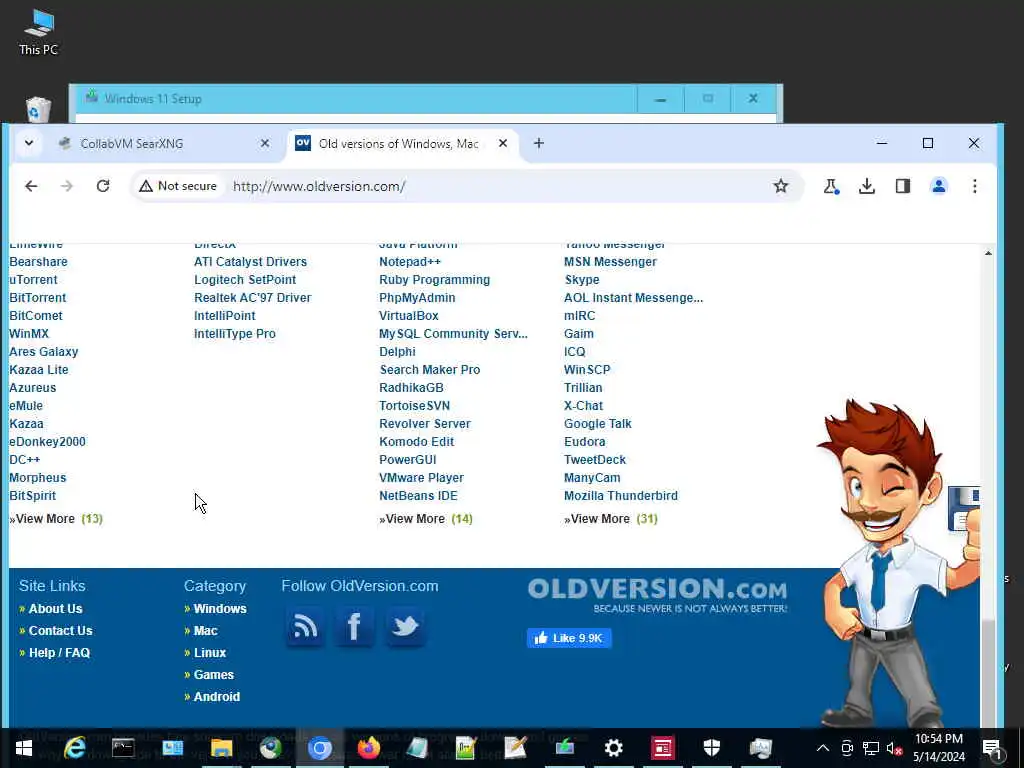Open the Twitter bird icon in footer
Viewport: 1024px width, 768px height.
405,626
